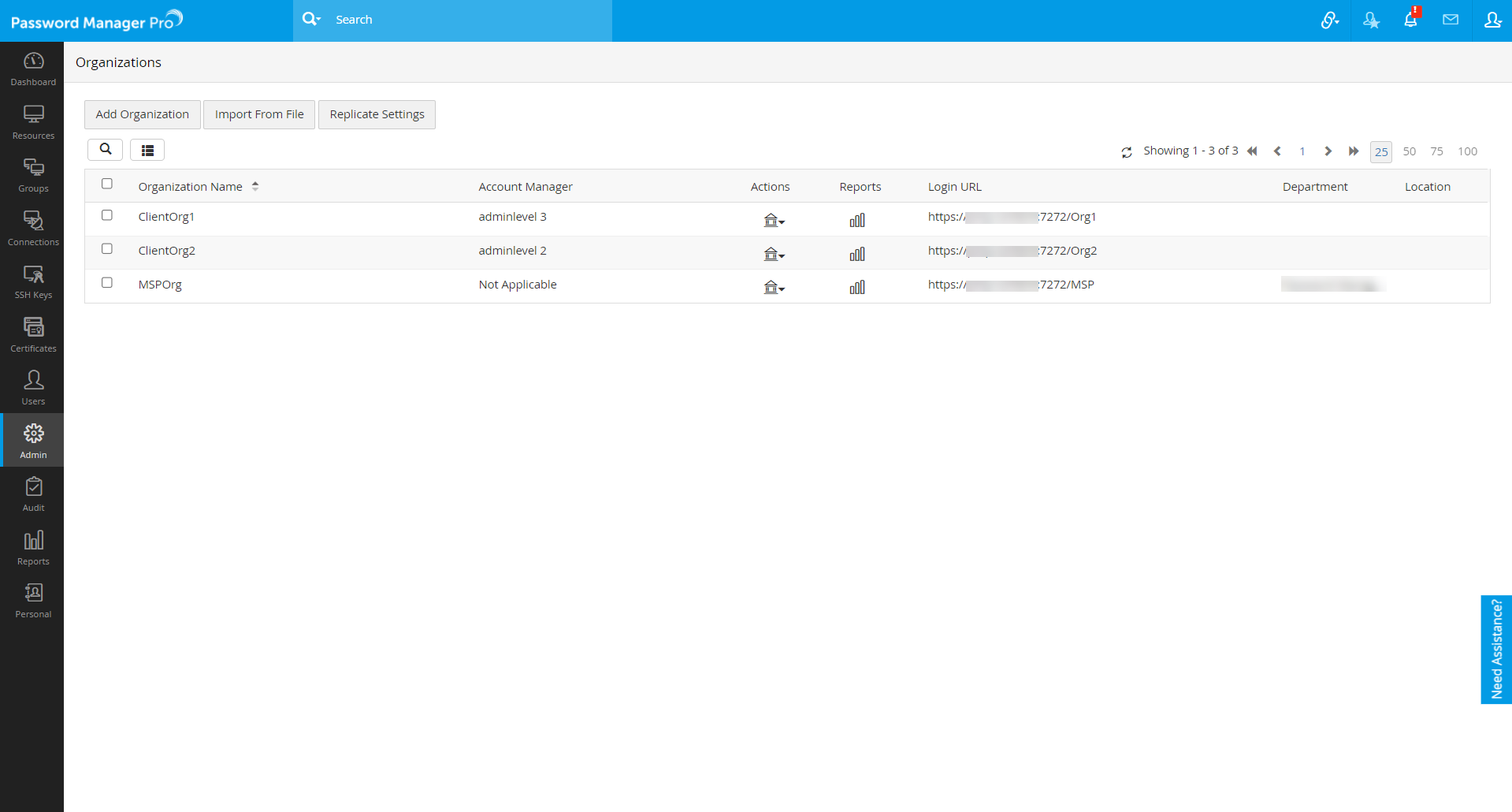Screen dimensions: 1512x812
Task: Check the ClientOrg1 row checkbox
Action: pyautogui.click(x=107, y=215)
